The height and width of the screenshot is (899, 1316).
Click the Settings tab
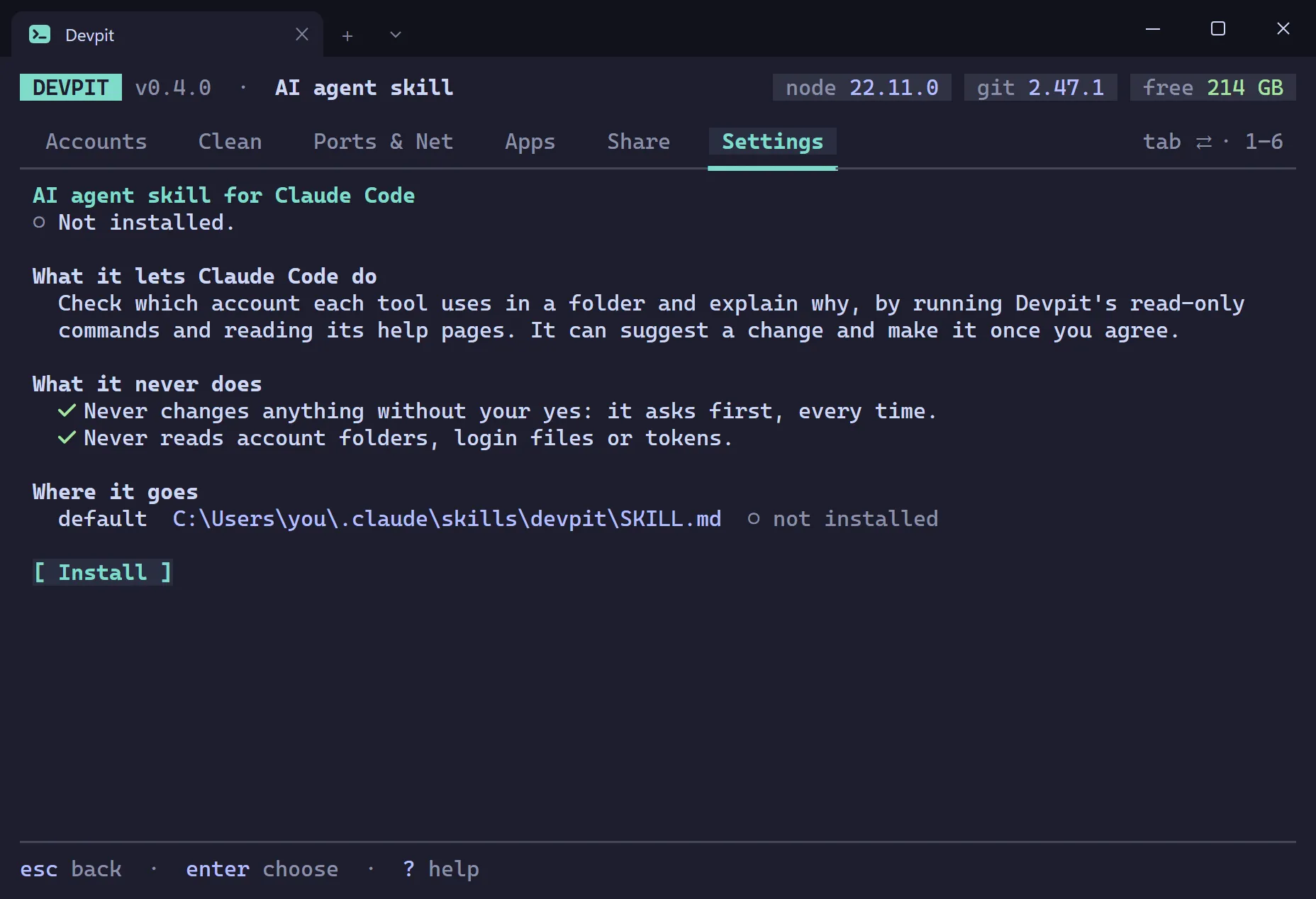pyautogui.click(x=773, y=142)
